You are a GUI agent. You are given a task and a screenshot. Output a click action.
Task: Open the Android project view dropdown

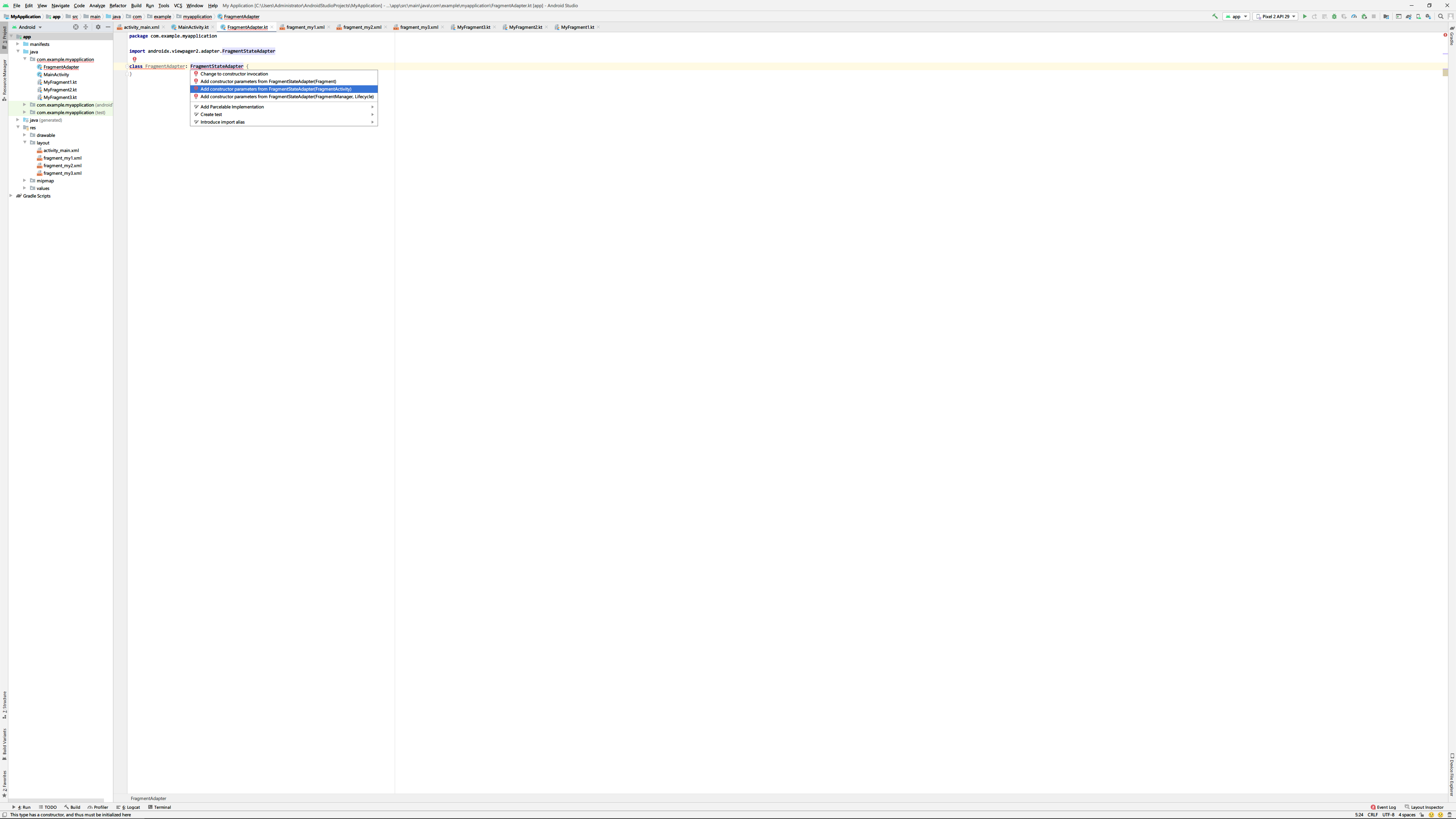pyautogui.click(x=28, y=27)
